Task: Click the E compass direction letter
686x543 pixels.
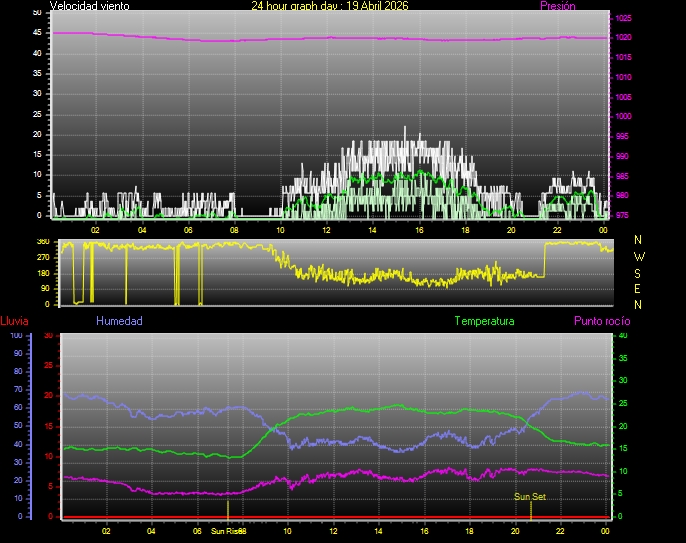Action: pos(639,288)
